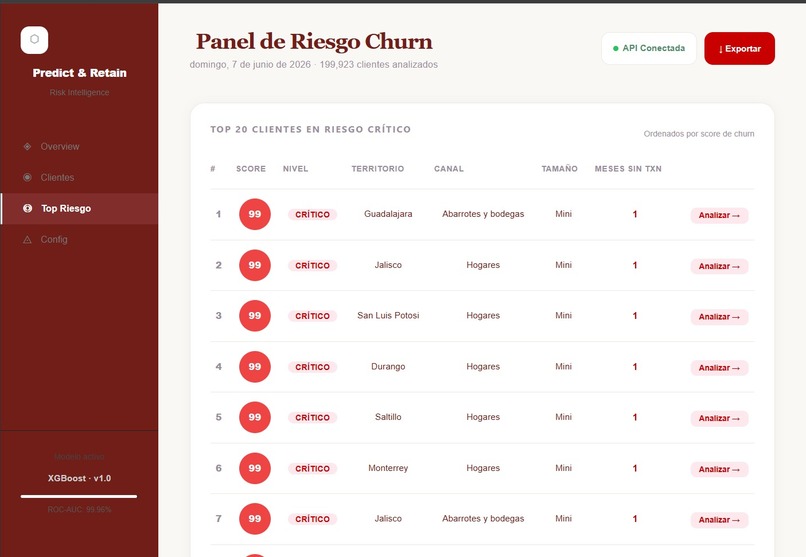This screenshot has height=557, width=806.
Task: Open the Config menu item
Action: pyautogui.click(x=80, y=239)
